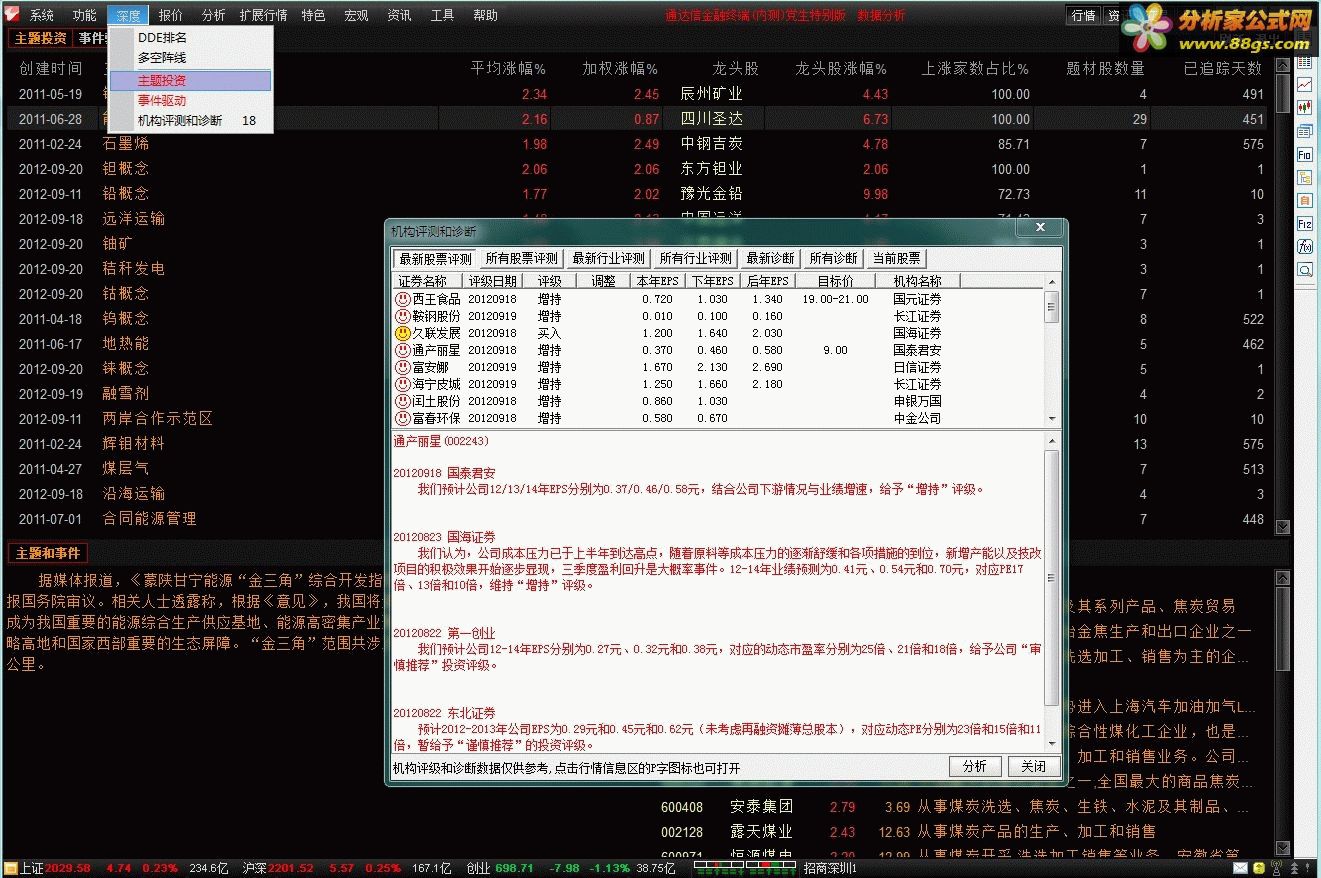This screenshot has height=878, width=1321.
Task: Open the 分析 menu in menu bar
Action: tap(213, 15)
